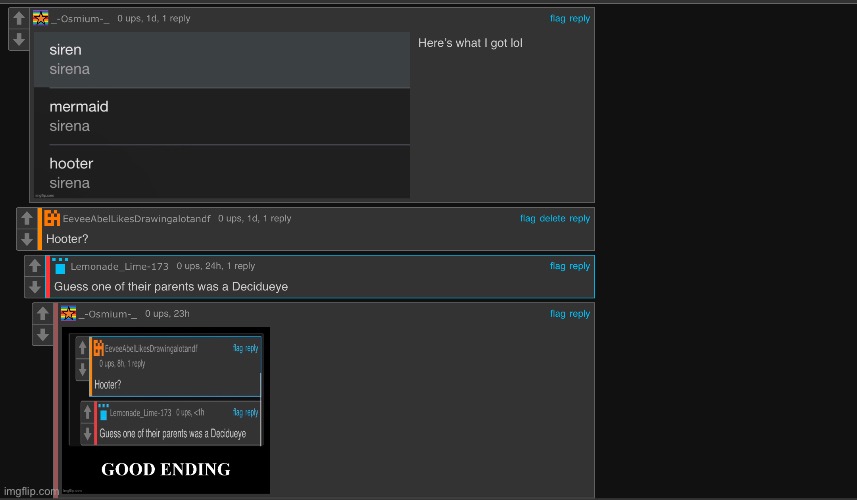Click the imgflip.com watermark
The height and width of the screenshot is (500, 857).
[30, 491]
